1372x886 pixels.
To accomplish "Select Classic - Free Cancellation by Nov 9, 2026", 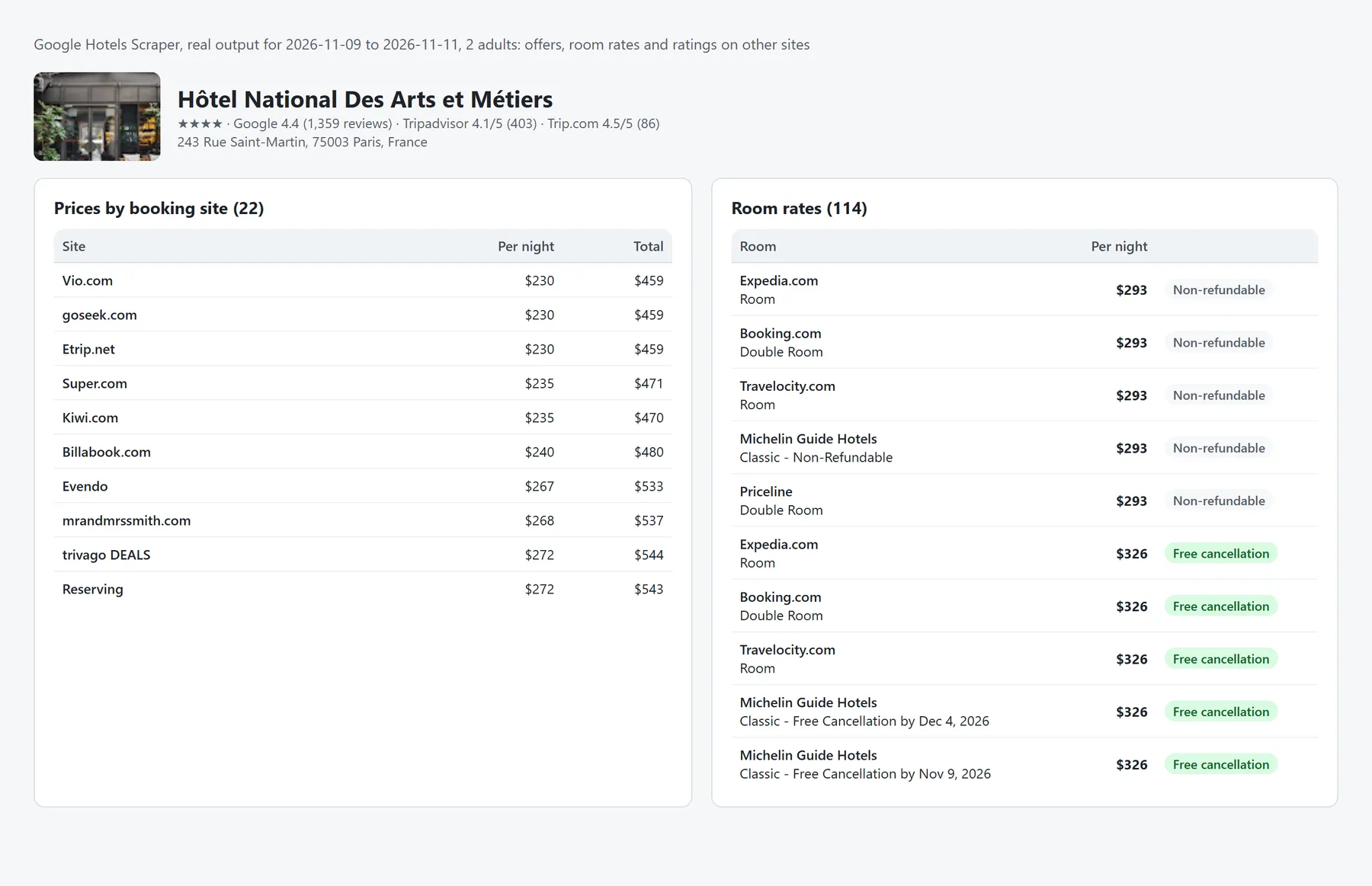I will point(865,773).
